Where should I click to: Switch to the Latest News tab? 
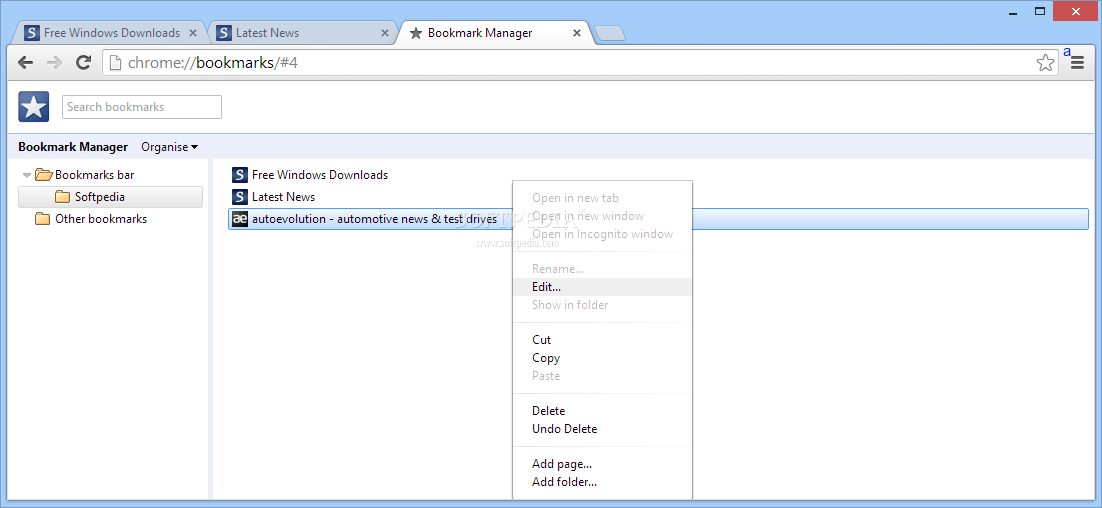point(304,33)
